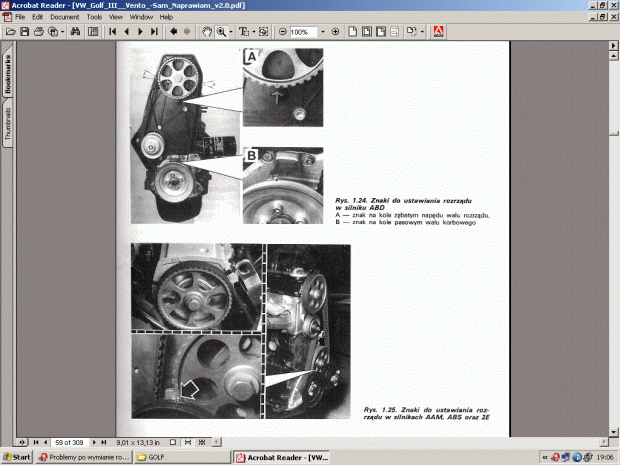Expand hidden system tray icons chevron
Image resolution: width=620 pixels, height=465 pixels.
coord(544,457)
